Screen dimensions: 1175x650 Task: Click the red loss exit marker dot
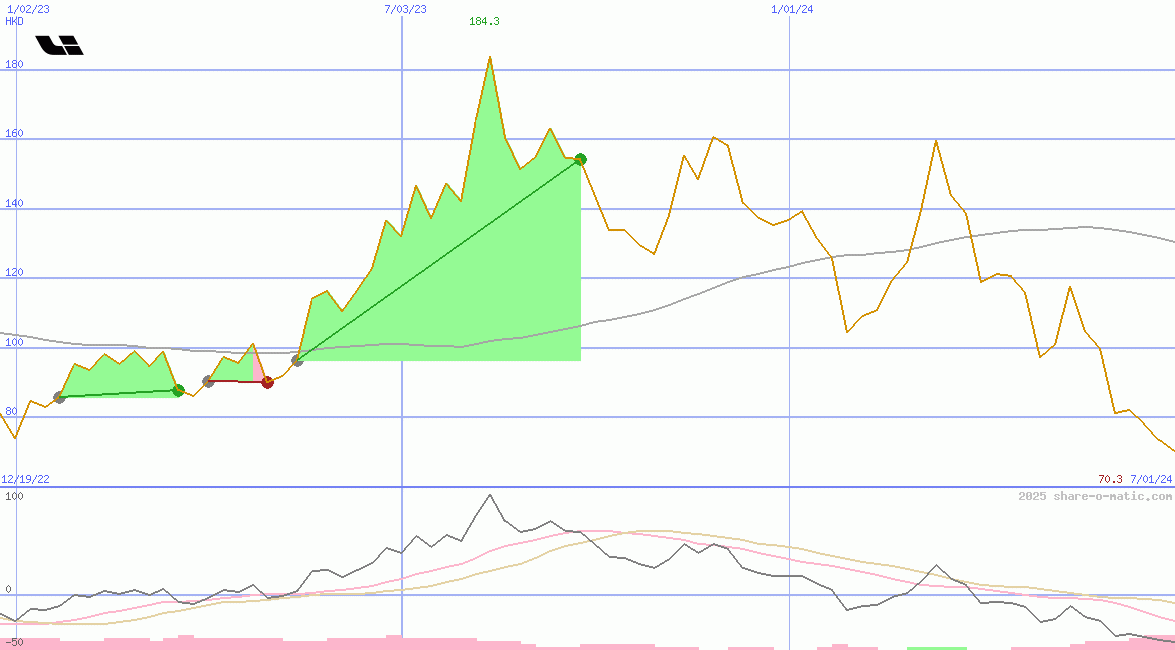point(267,382)
